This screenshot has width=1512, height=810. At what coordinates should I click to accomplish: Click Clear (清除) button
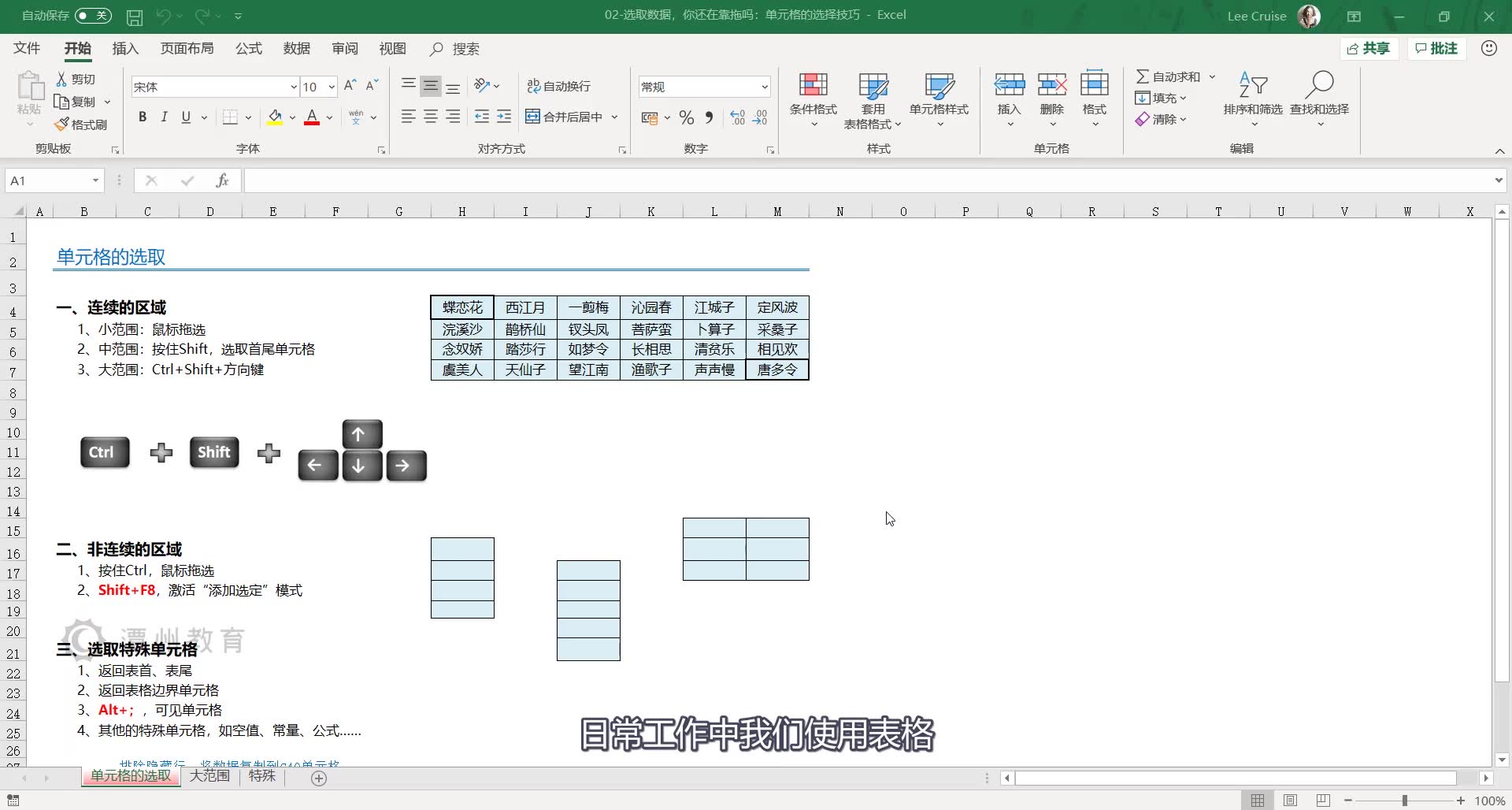(x=1161, y=119)
